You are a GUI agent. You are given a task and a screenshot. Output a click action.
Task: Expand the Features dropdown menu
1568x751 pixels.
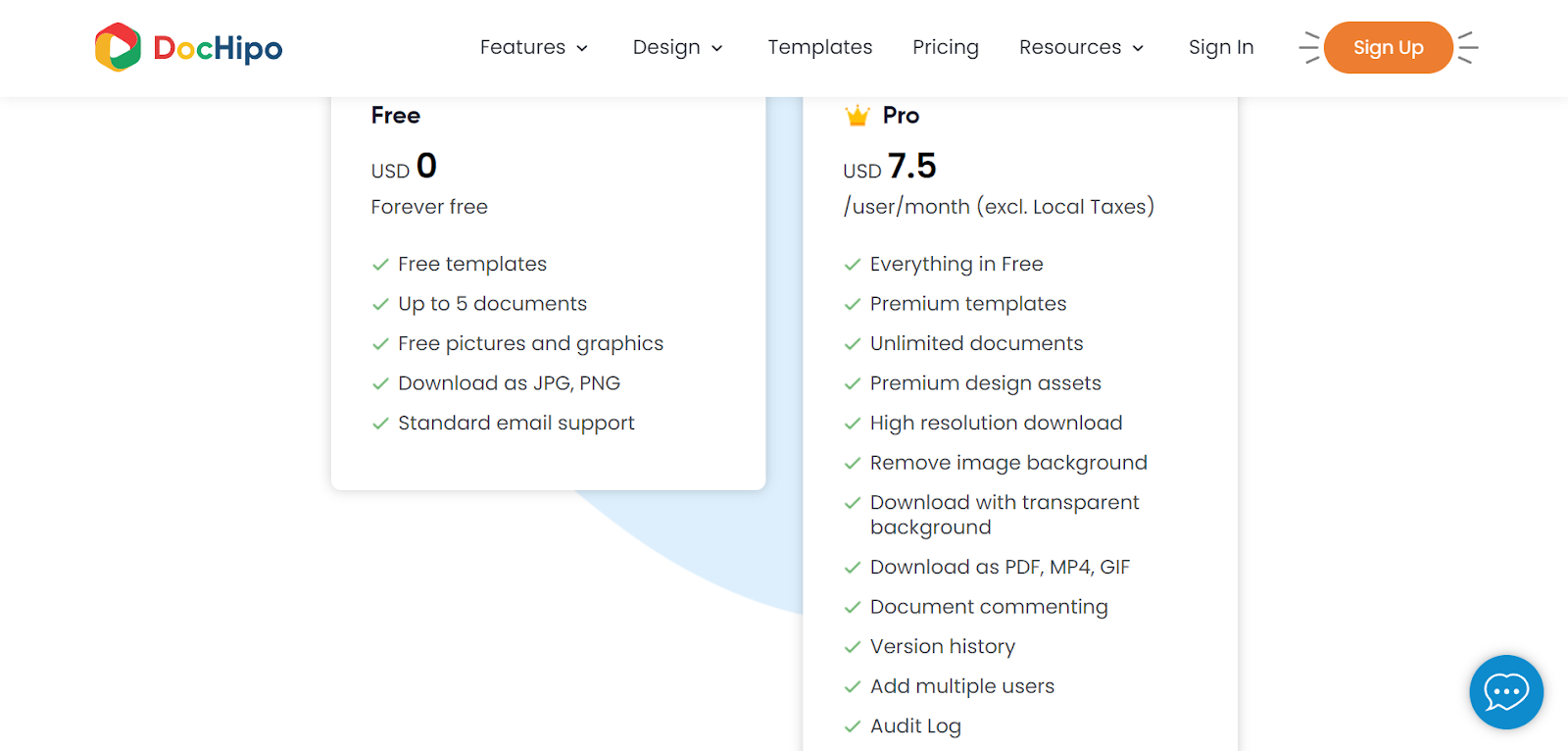(x=533, y=47)
